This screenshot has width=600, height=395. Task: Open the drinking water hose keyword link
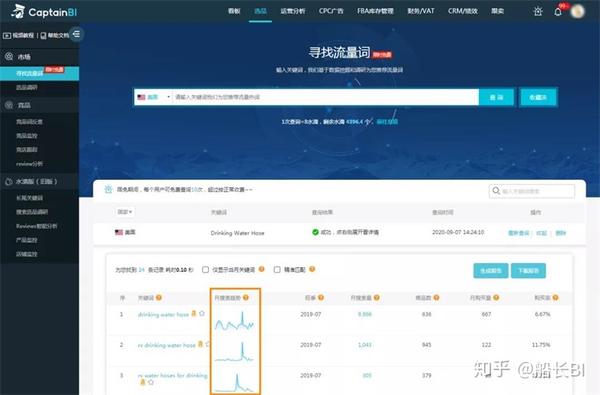163,315
